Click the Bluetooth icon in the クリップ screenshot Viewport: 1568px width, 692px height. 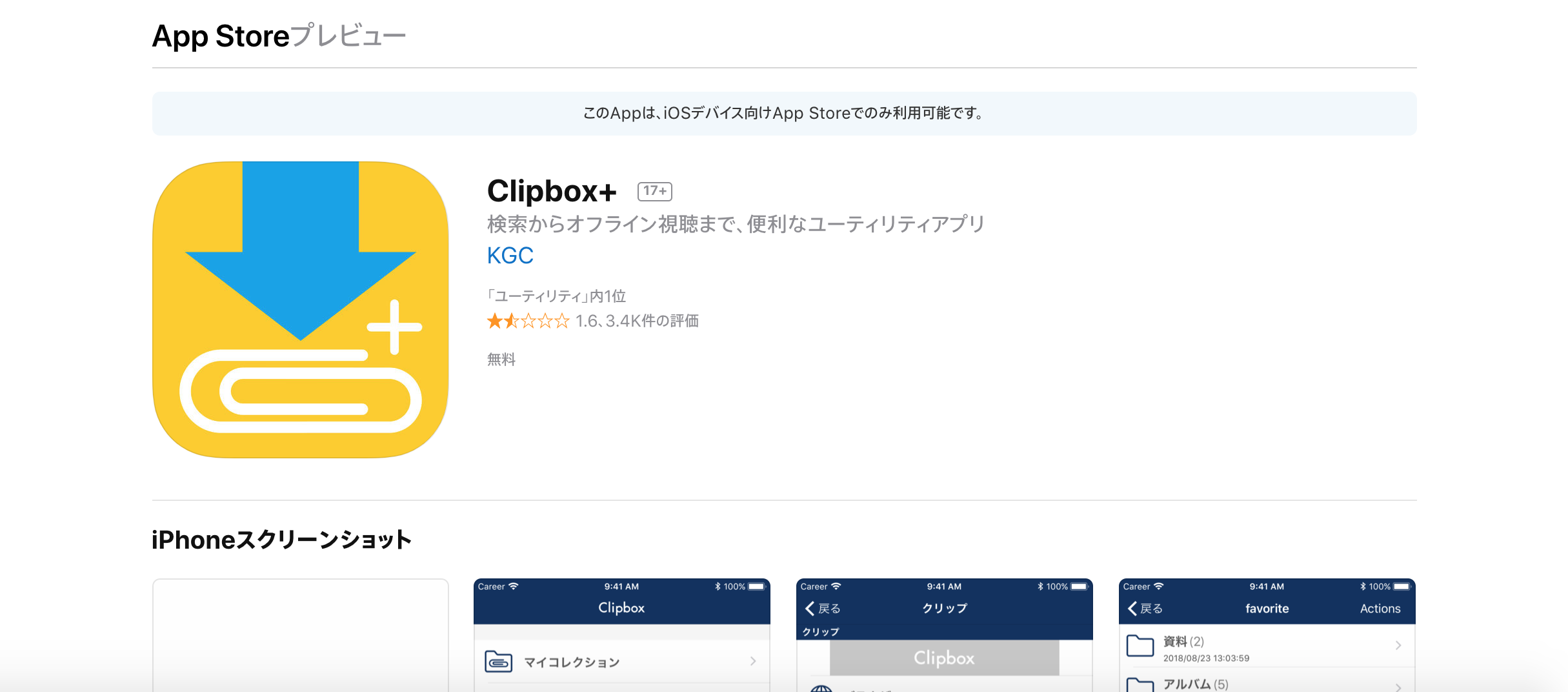tap(1040, 586)
